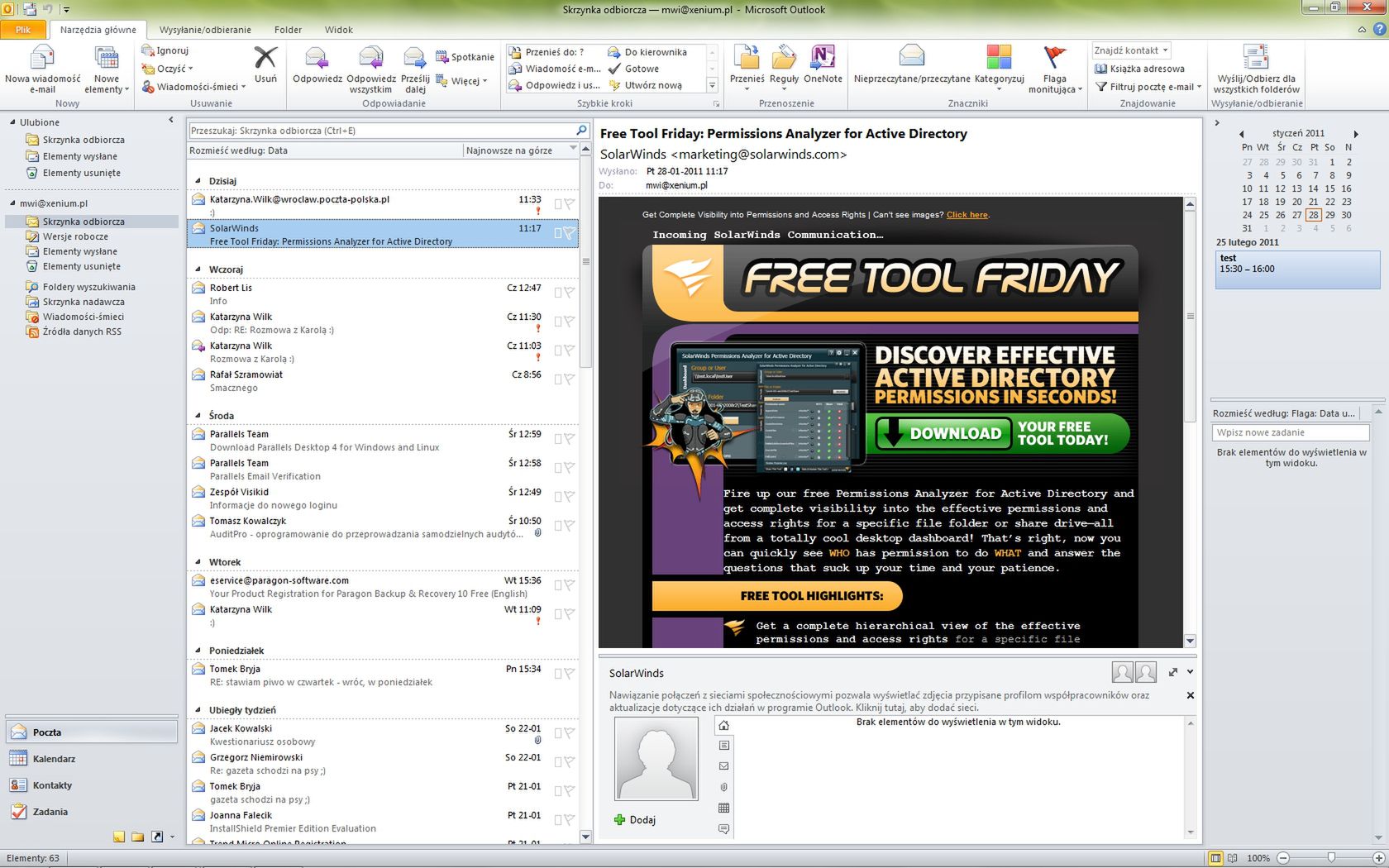Collapse the Wtorek message group

pyautogui.click(x=198, y=562)
